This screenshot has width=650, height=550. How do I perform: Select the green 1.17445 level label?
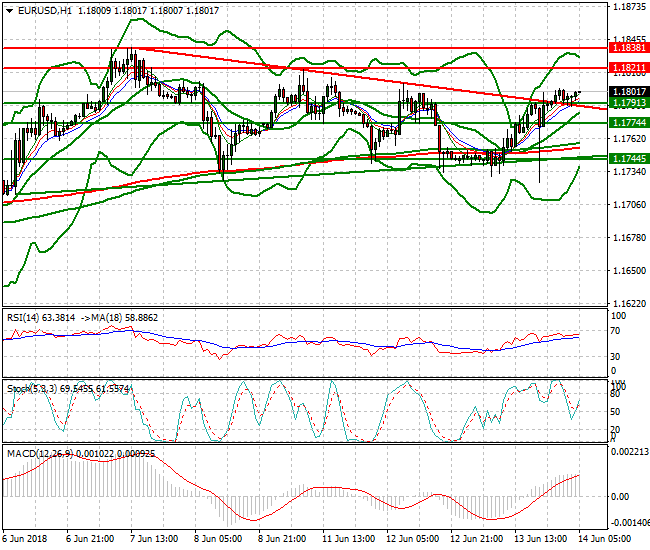[x=629, y=158]
